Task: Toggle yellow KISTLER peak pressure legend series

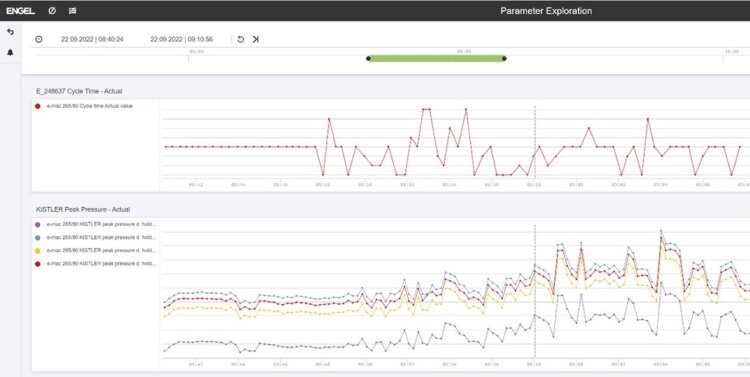Action: (x=96, y=250)
